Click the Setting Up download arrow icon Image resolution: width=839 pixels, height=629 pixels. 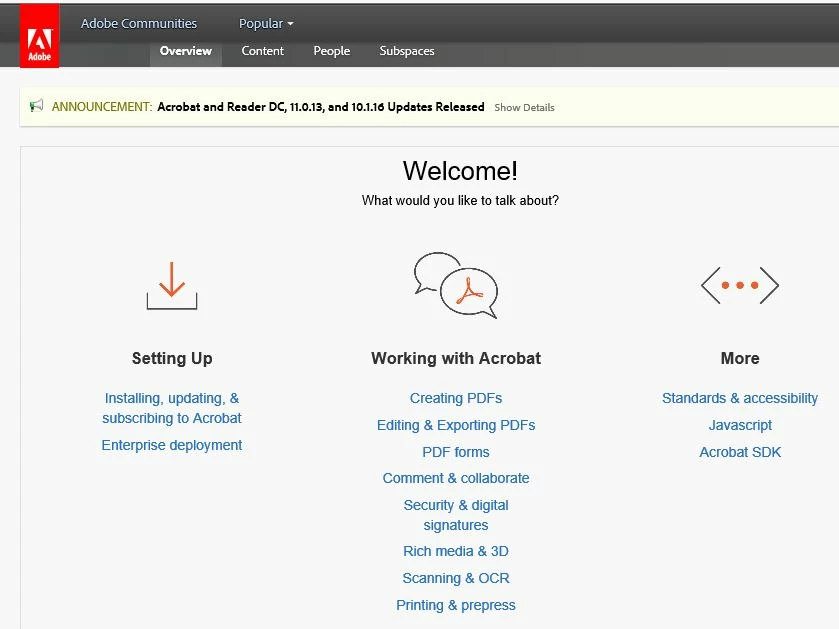click(172, 286)
